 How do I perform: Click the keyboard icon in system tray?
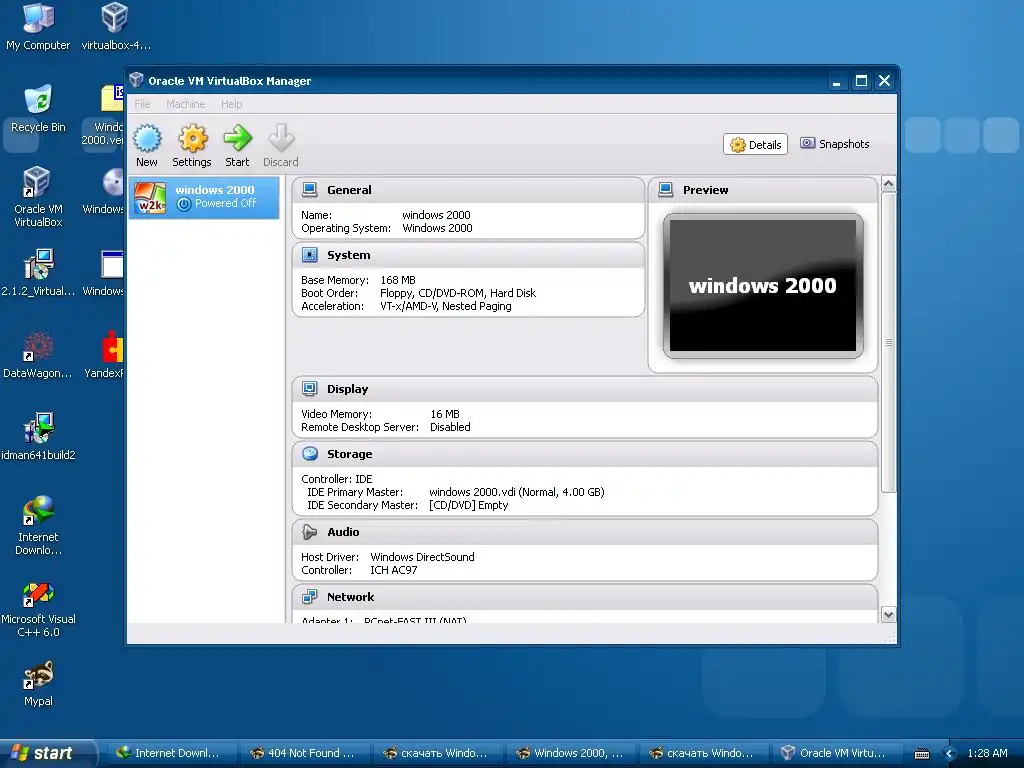(x=922, y=754)
